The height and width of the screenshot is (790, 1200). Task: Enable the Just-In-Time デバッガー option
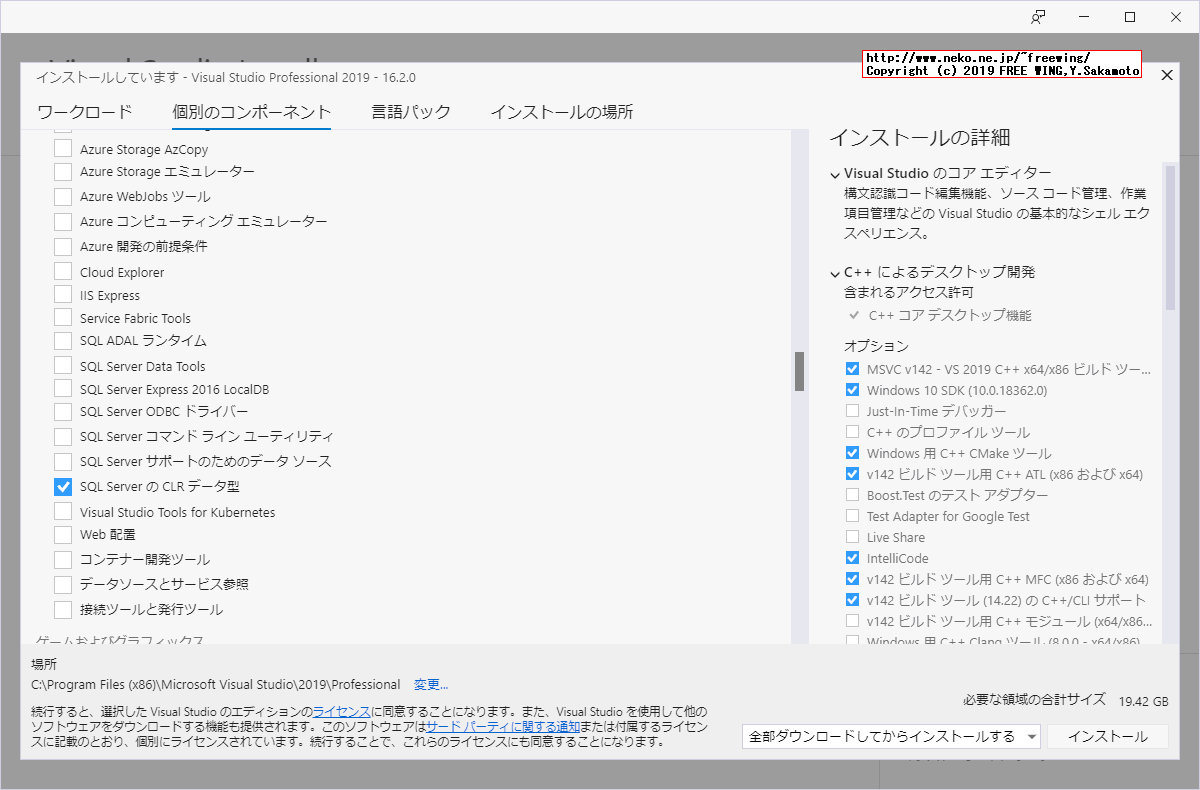tap(853, 410)
